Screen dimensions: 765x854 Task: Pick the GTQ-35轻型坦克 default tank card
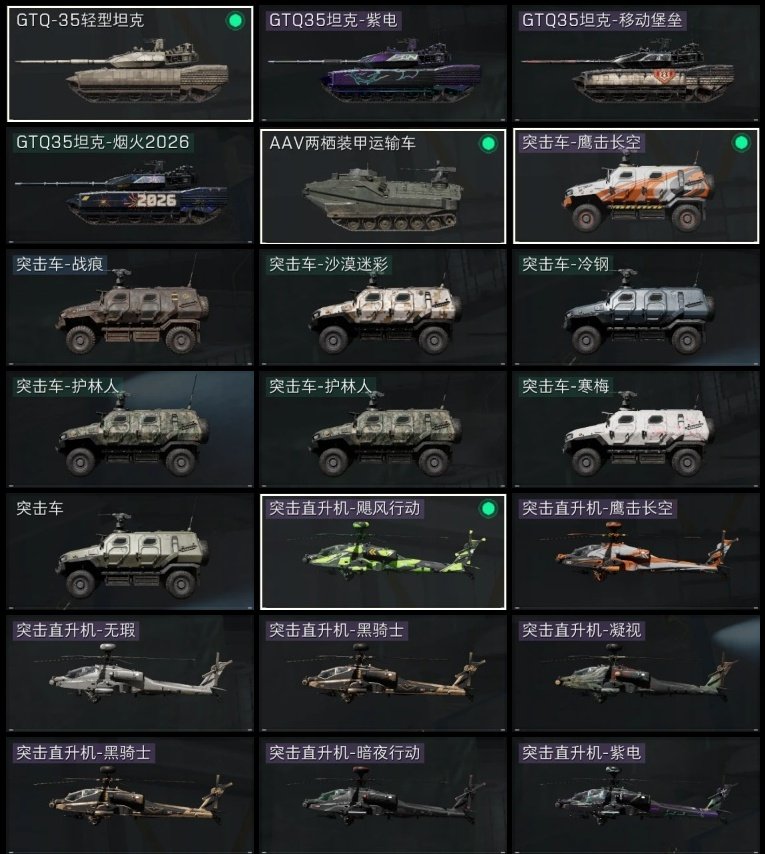(x=130, y=64)
